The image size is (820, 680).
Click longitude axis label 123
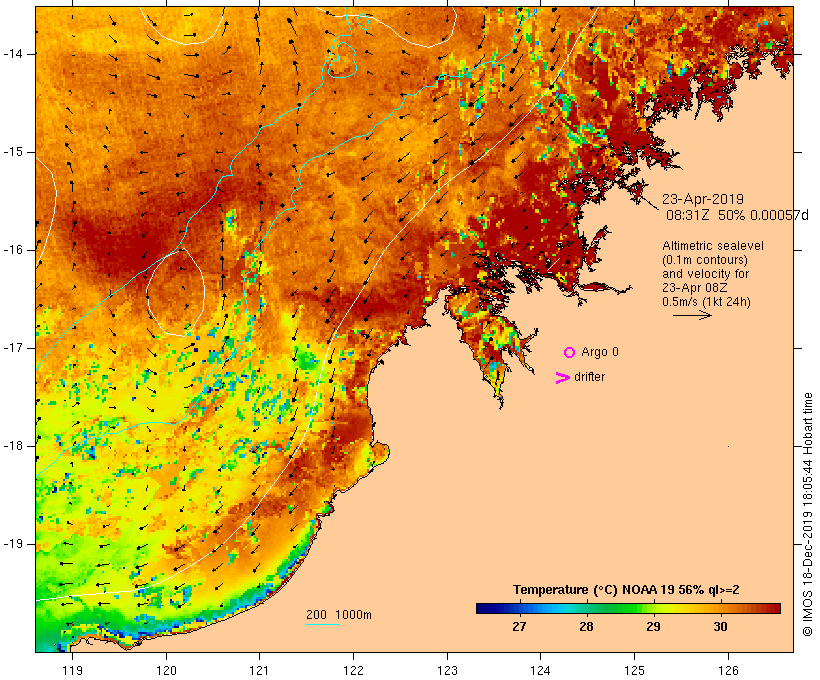click(x=447, y=671)
